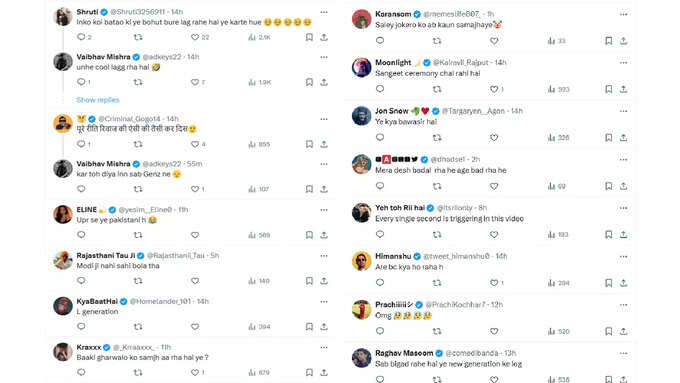This screenshot has width=680, height=383.
Task: Expand Show replies link
Action: click(98, 100)
